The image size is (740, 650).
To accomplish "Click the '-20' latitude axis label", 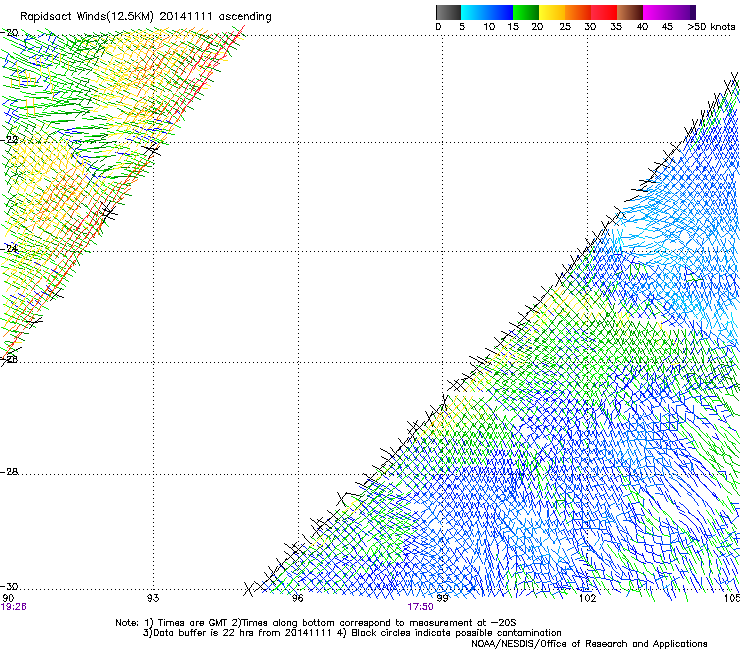I will (9, 33).
